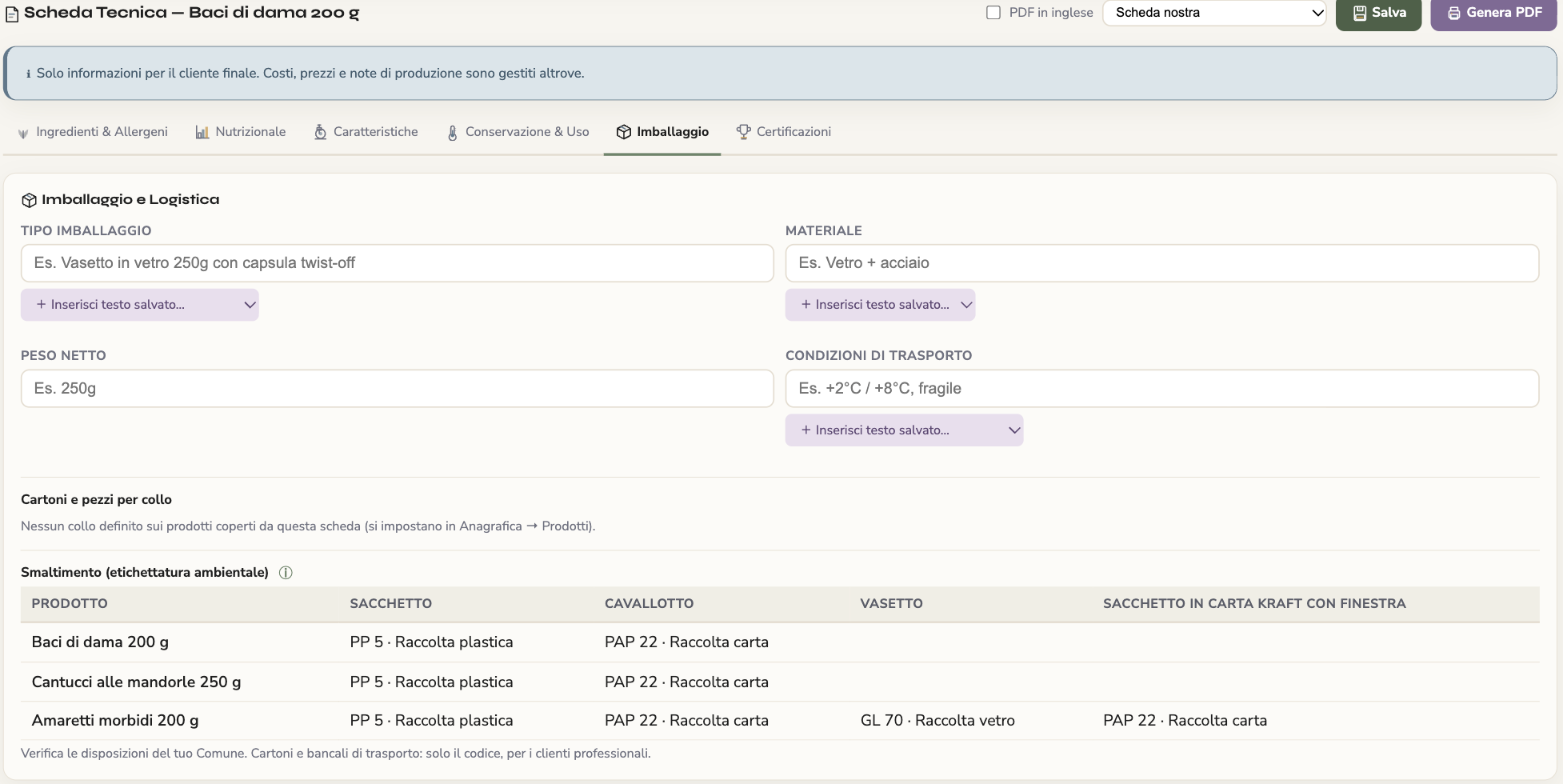Click the GL 70 · Raccolta vetro cell
This screenshot has width=1563, height=784.
tap(937, 720)
